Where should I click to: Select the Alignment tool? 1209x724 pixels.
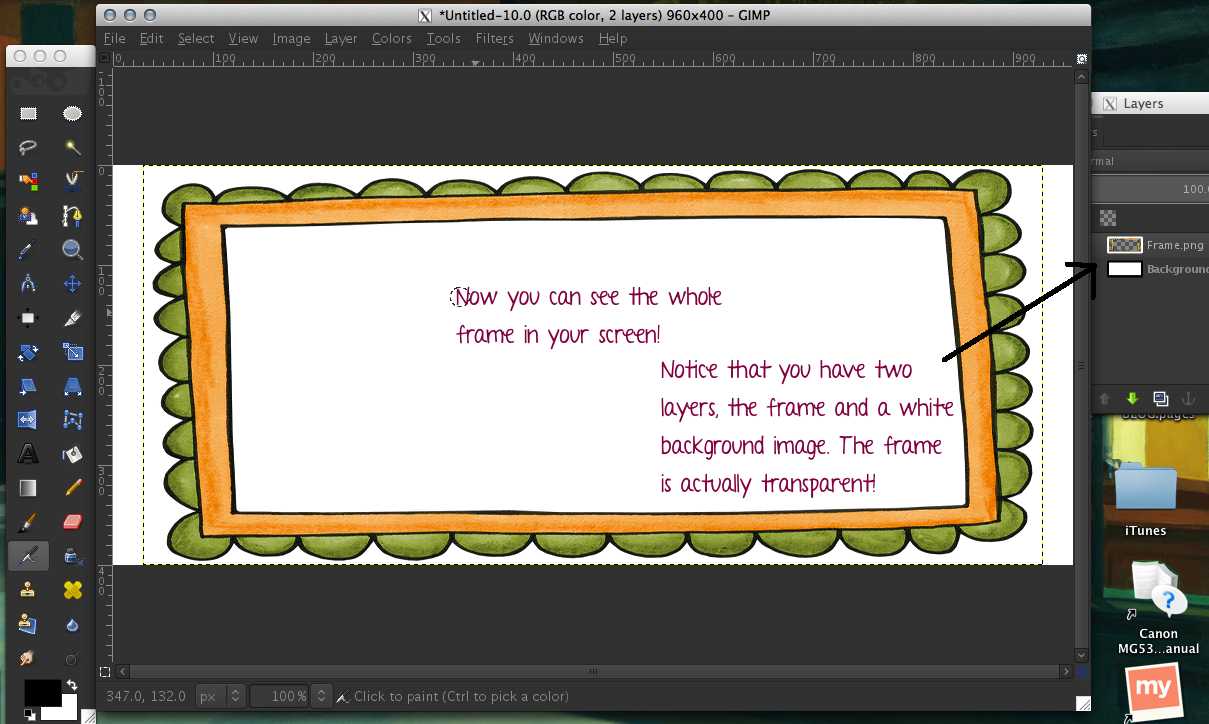(29, 318)
